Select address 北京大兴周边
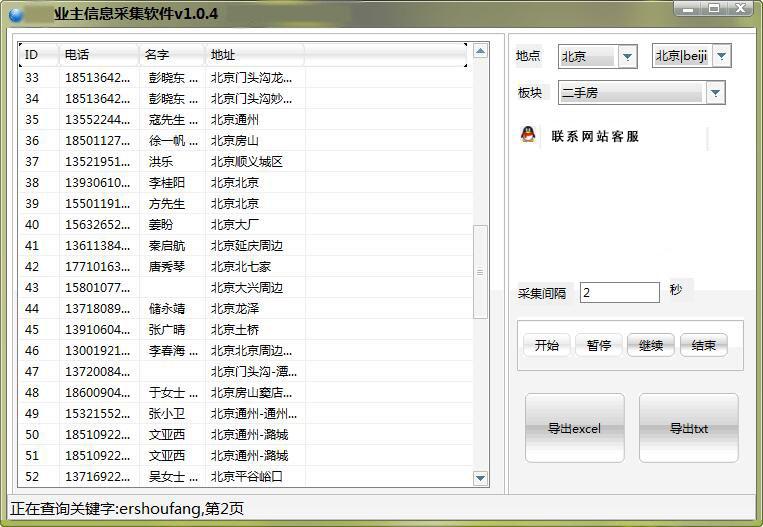This screenshot has width=763, height=527. 246,288
